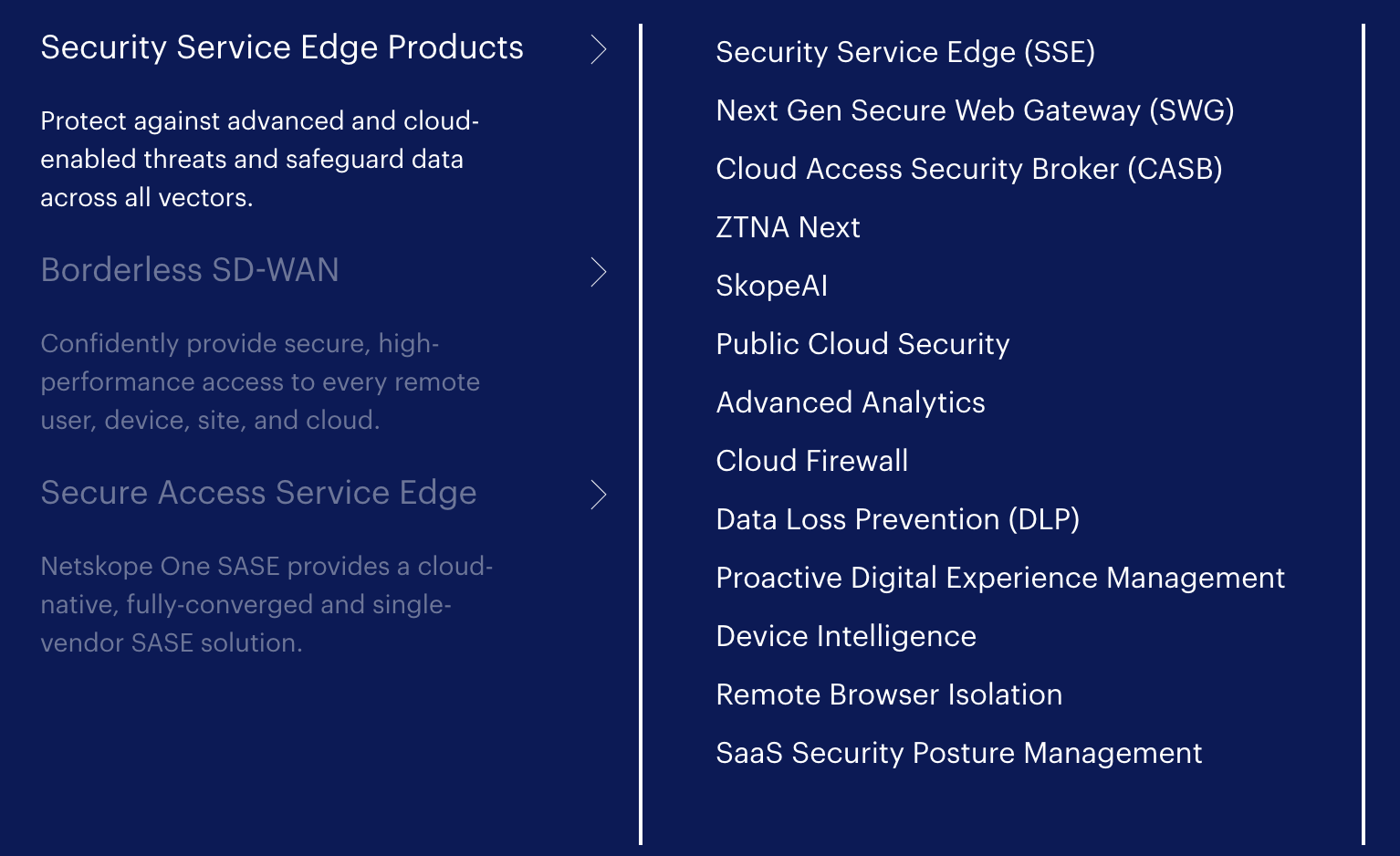
Task: Open Next Gen Secure Web Gateway (SWG)
Action: pos(976,110)
